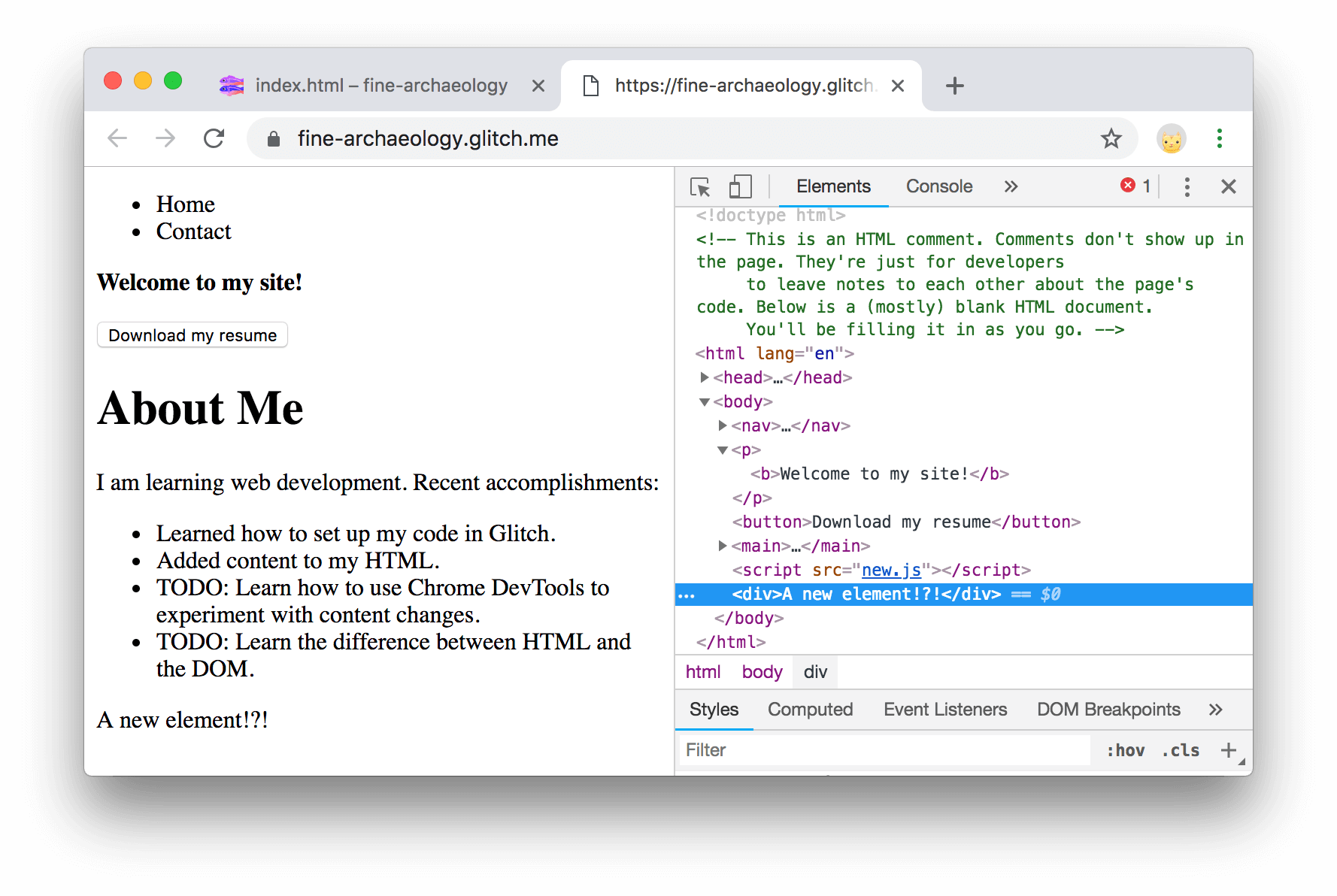Click the ellipsis beside the selected div
Image resolution: width=1337 pixels, height=896 pixels.
click(687, 595)
